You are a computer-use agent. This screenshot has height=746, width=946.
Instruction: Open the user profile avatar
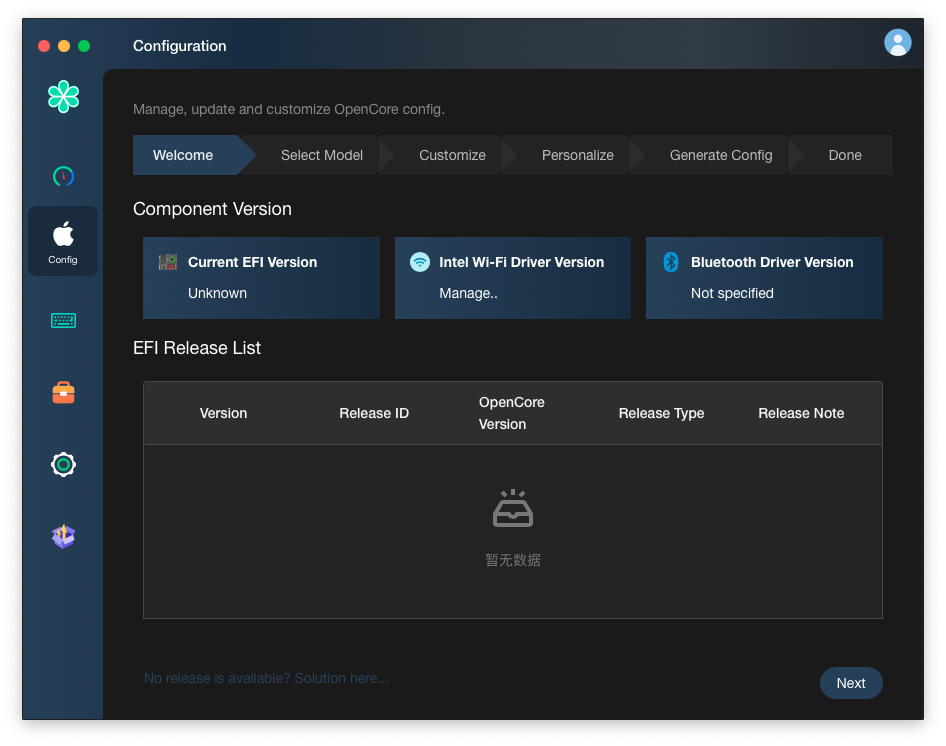(897, 43)
